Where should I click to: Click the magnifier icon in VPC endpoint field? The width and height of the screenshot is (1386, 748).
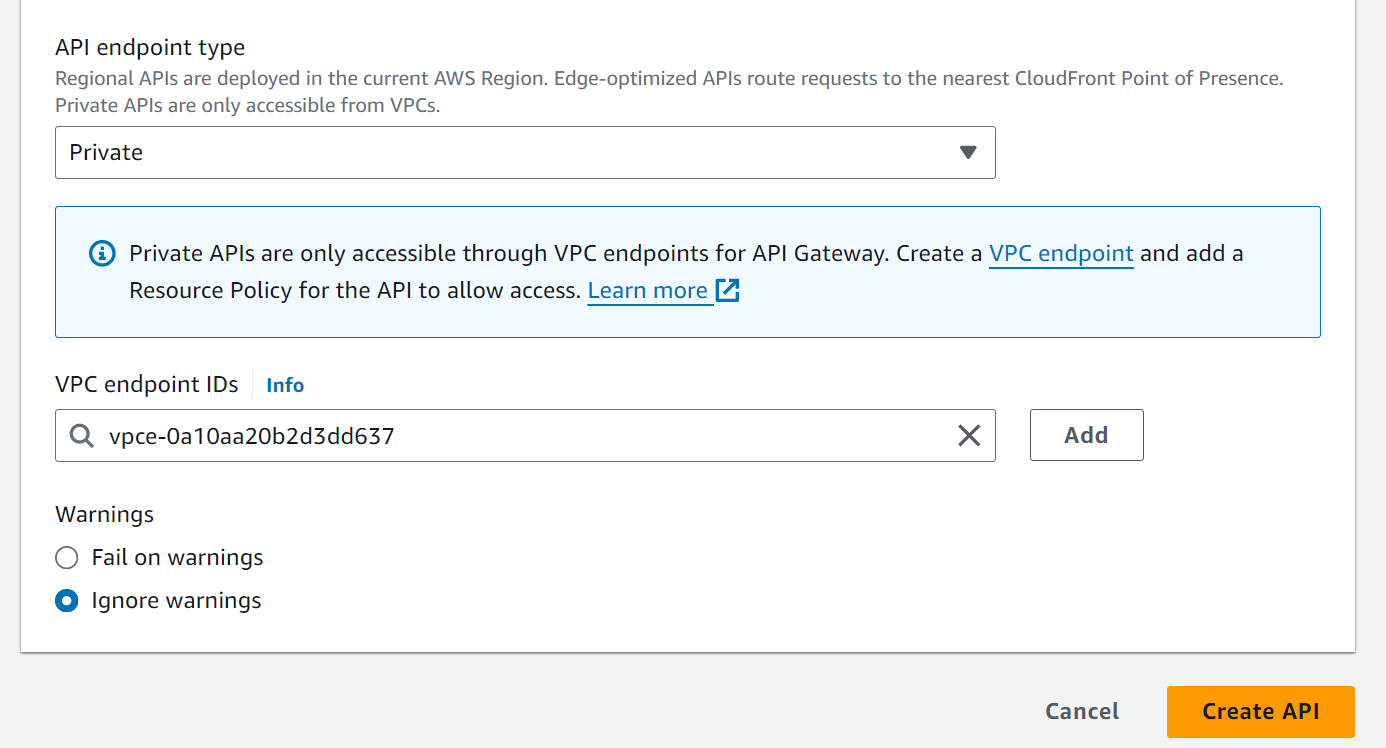pyautogui.click(x=81, y=435)
